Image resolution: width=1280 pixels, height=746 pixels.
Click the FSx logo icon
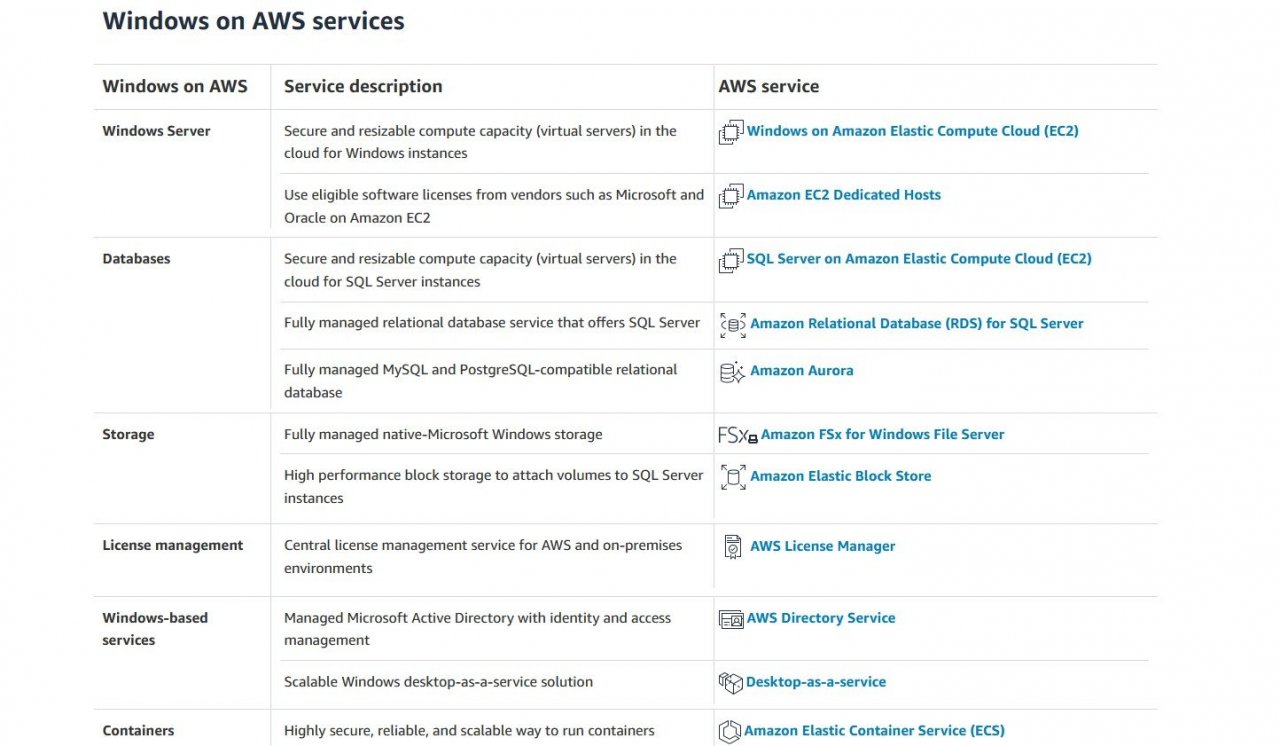(x=737, y=435)
